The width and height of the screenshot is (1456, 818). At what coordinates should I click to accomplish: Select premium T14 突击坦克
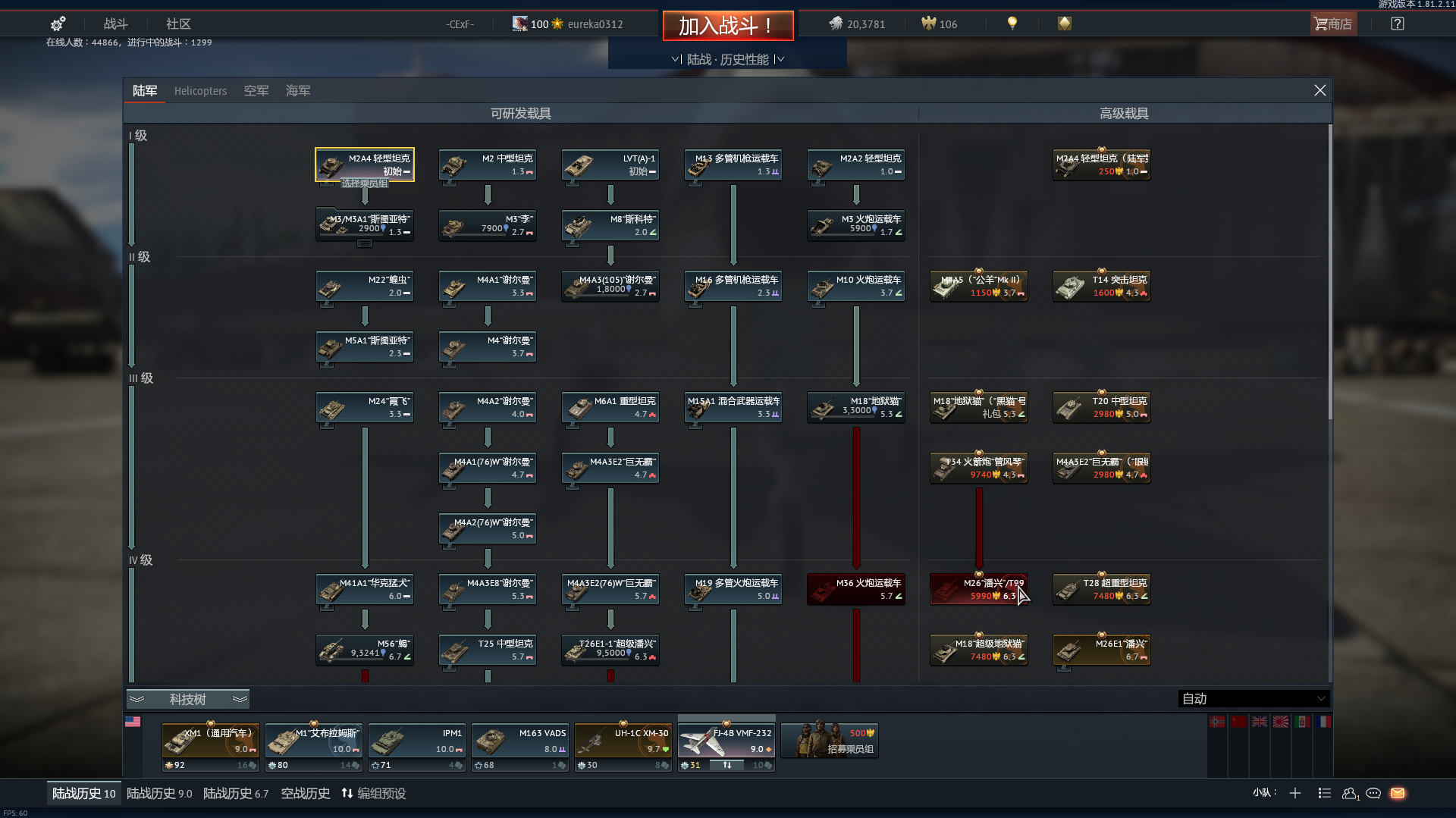point(1102,286)
